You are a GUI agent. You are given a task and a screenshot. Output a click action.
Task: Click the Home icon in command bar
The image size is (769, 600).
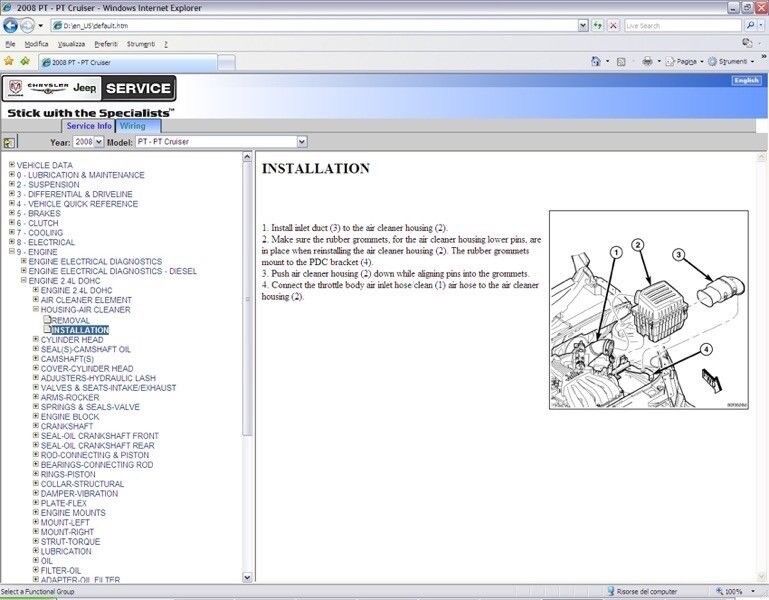tap(597, 61)
